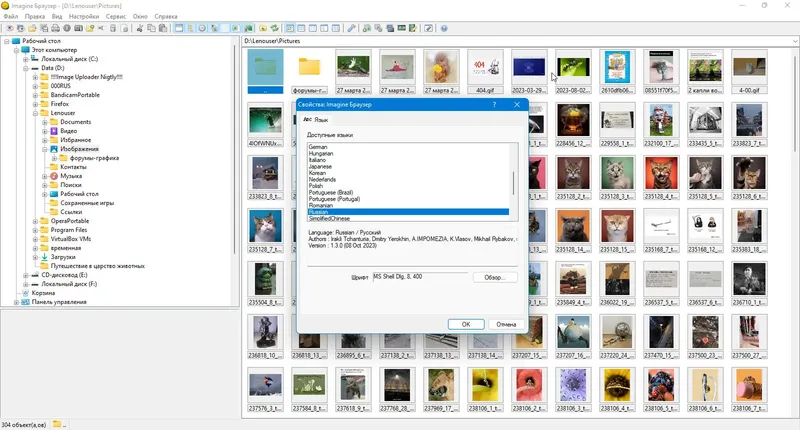Select the Музыка folder in tree
Screen dimensions: 800x430
(x=71, y=176)
